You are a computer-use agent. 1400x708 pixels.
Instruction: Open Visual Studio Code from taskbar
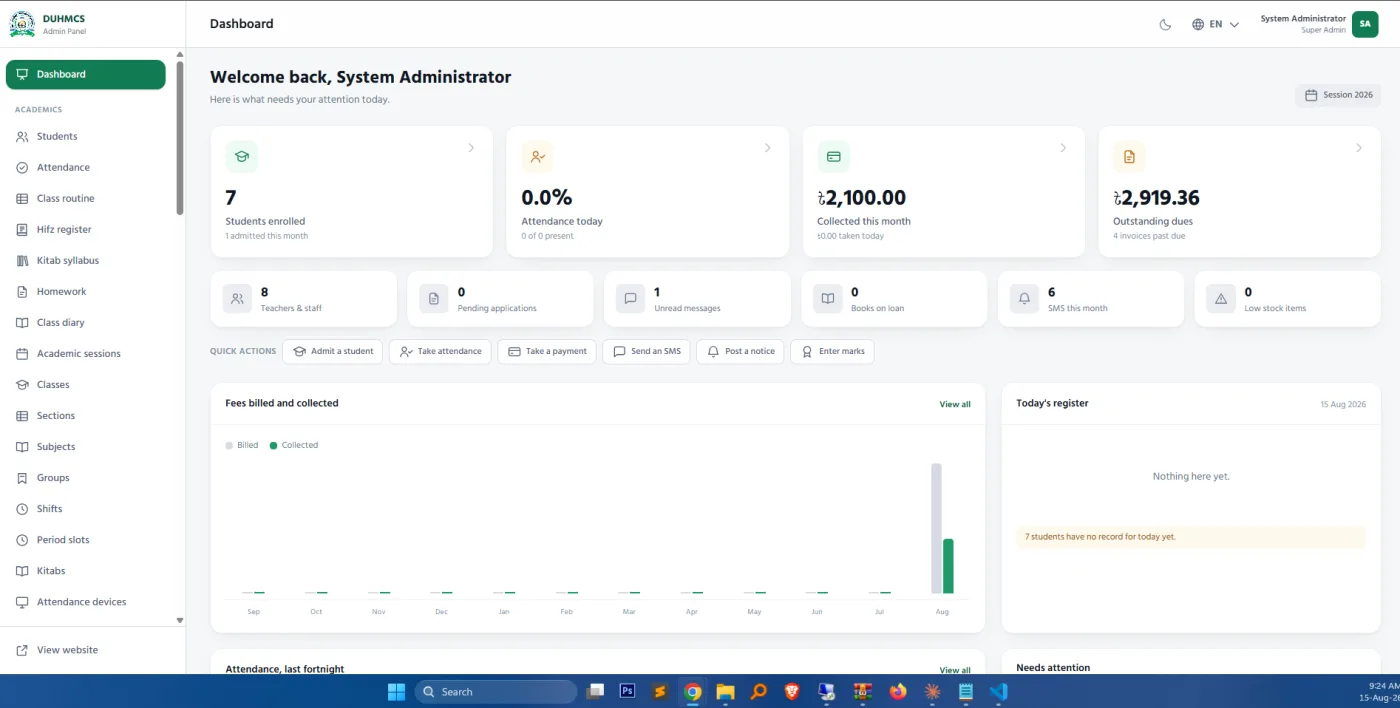coord(998,691)
